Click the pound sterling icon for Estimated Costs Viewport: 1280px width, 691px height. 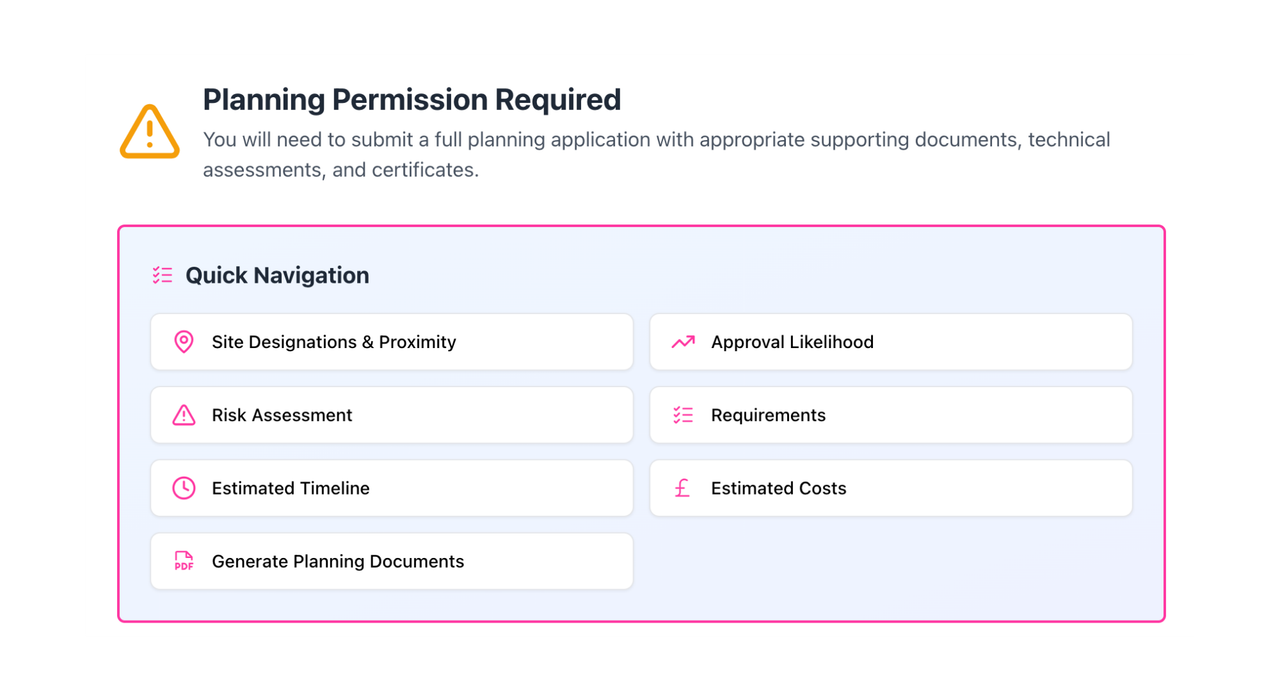[683, 488]
